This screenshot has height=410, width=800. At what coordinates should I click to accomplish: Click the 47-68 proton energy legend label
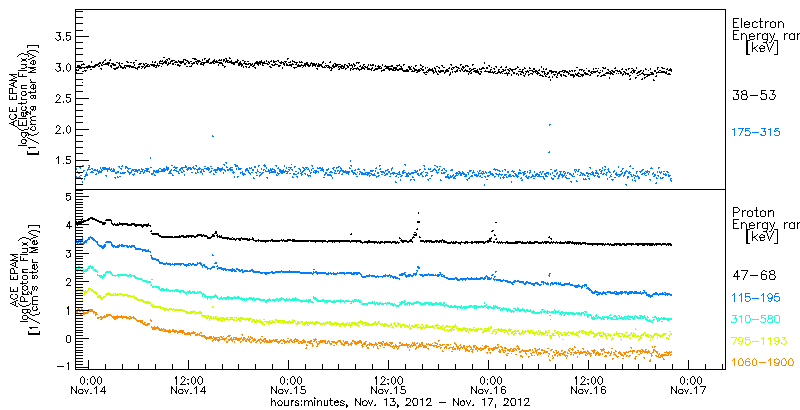(x=754, y=275)
